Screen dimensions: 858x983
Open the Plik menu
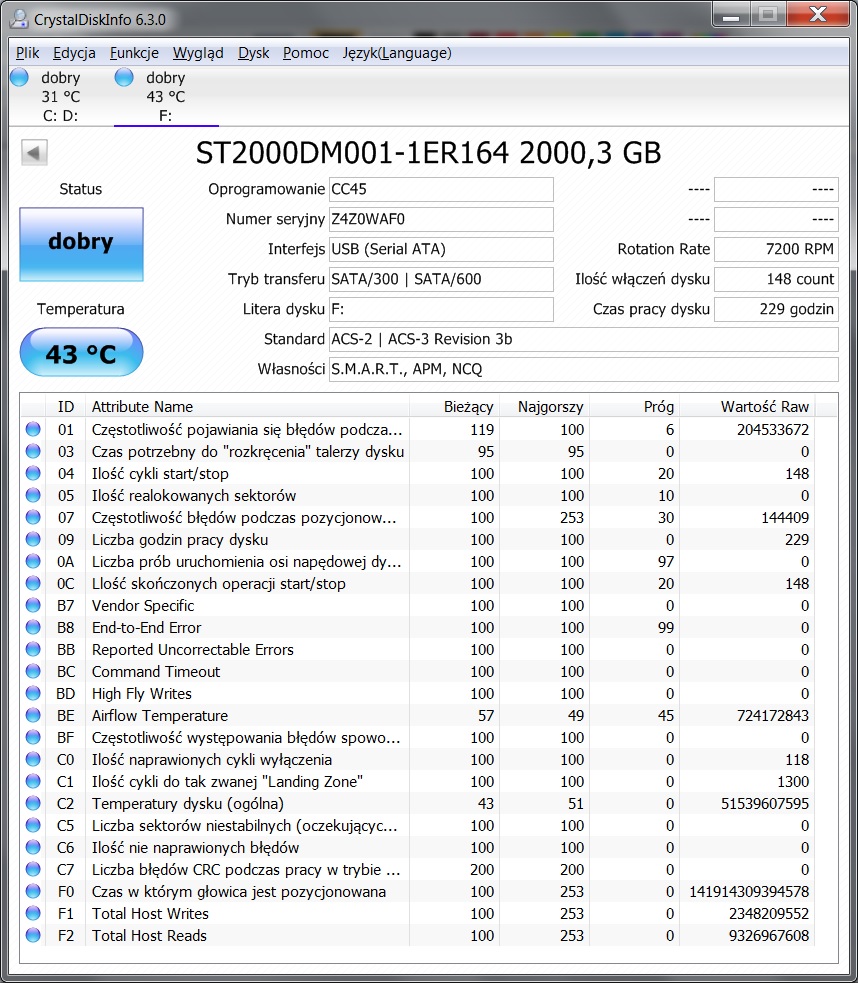28,53
